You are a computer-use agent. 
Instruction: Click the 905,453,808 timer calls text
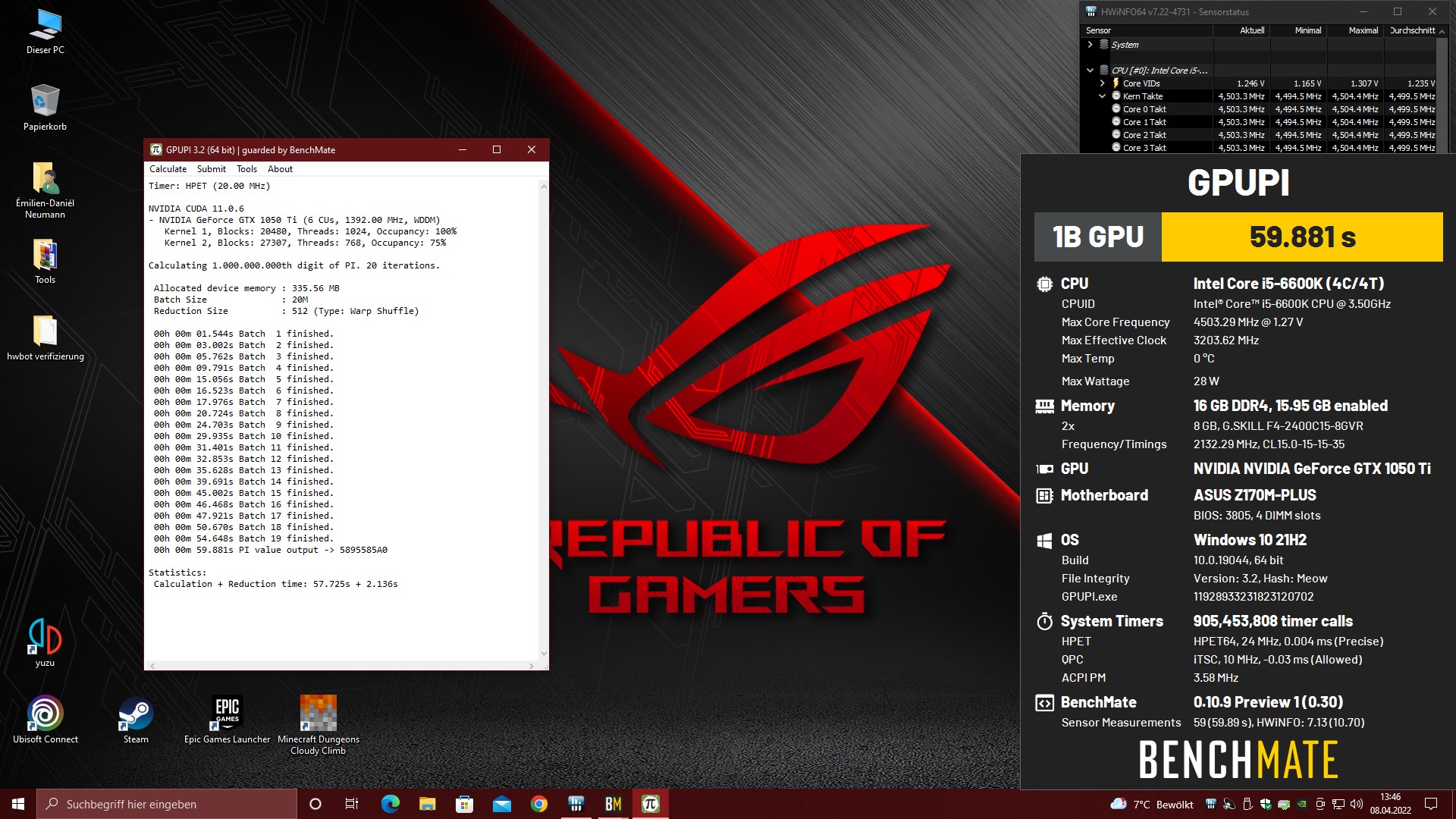tap(1272, 621)
